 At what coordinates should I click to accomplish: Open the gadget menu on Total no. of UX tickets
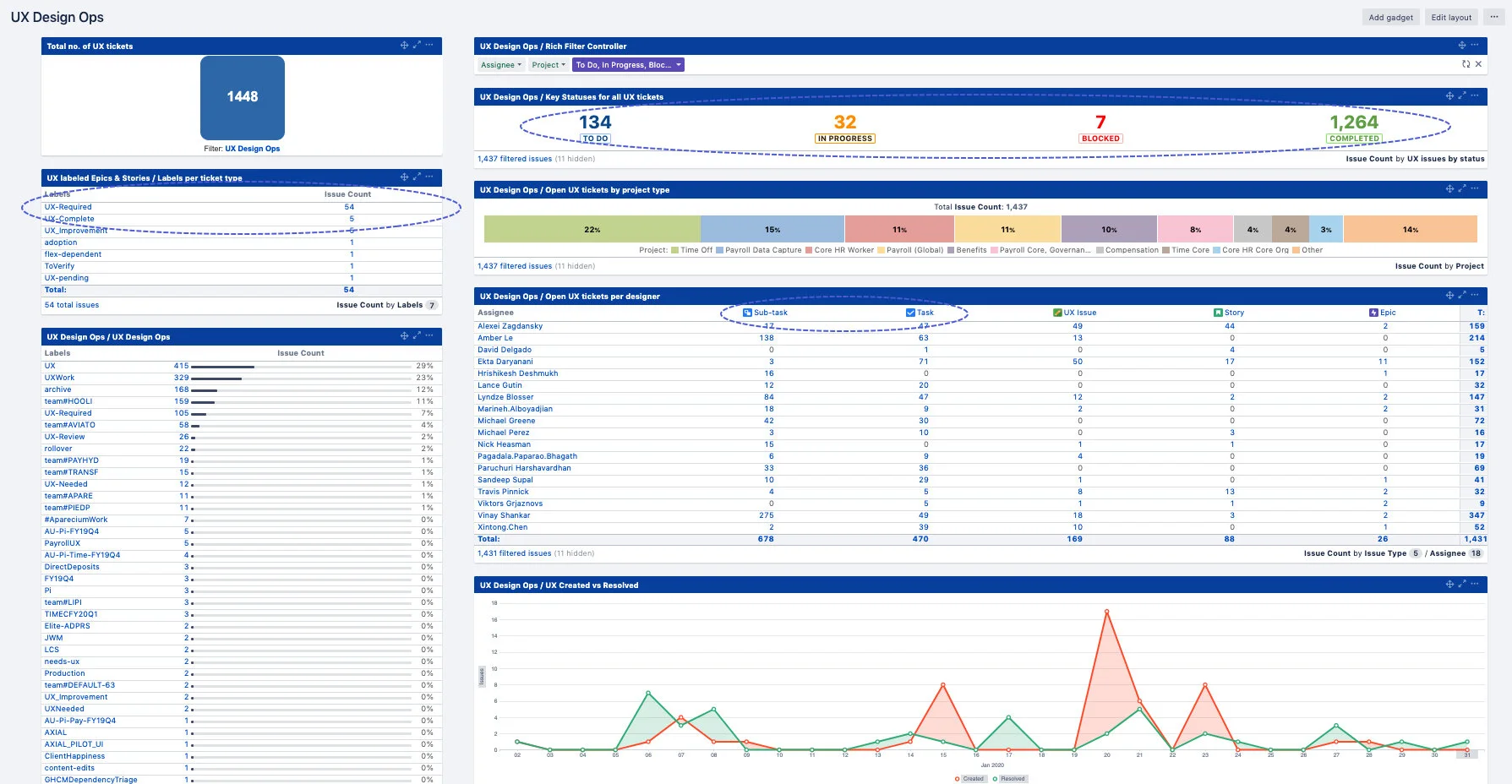(x=430, y=46)
